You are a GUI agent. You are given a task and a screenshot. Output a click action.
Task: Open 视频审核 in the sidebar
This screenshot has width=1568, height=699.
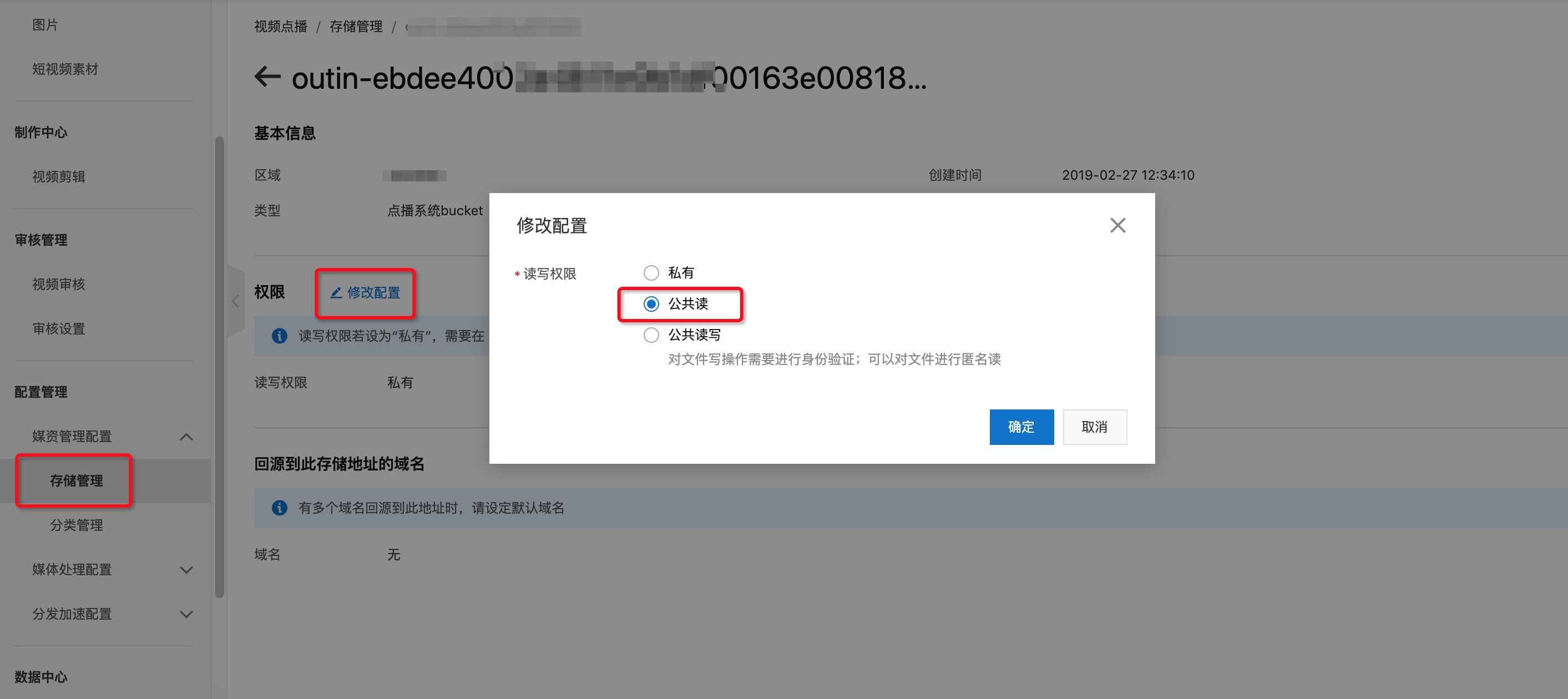(58, 284)
